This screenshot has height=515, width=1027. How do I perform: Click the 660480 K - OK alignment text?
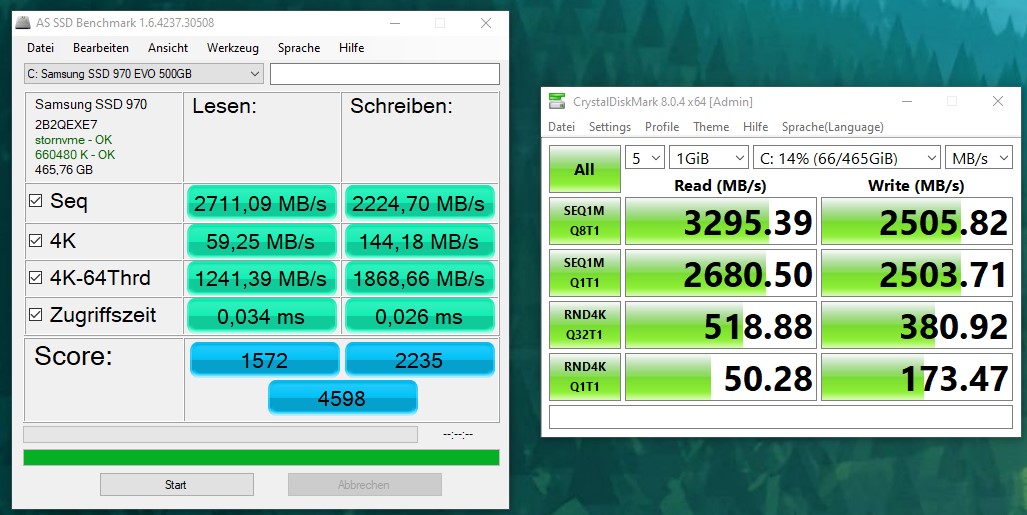(x=75, y=155)
